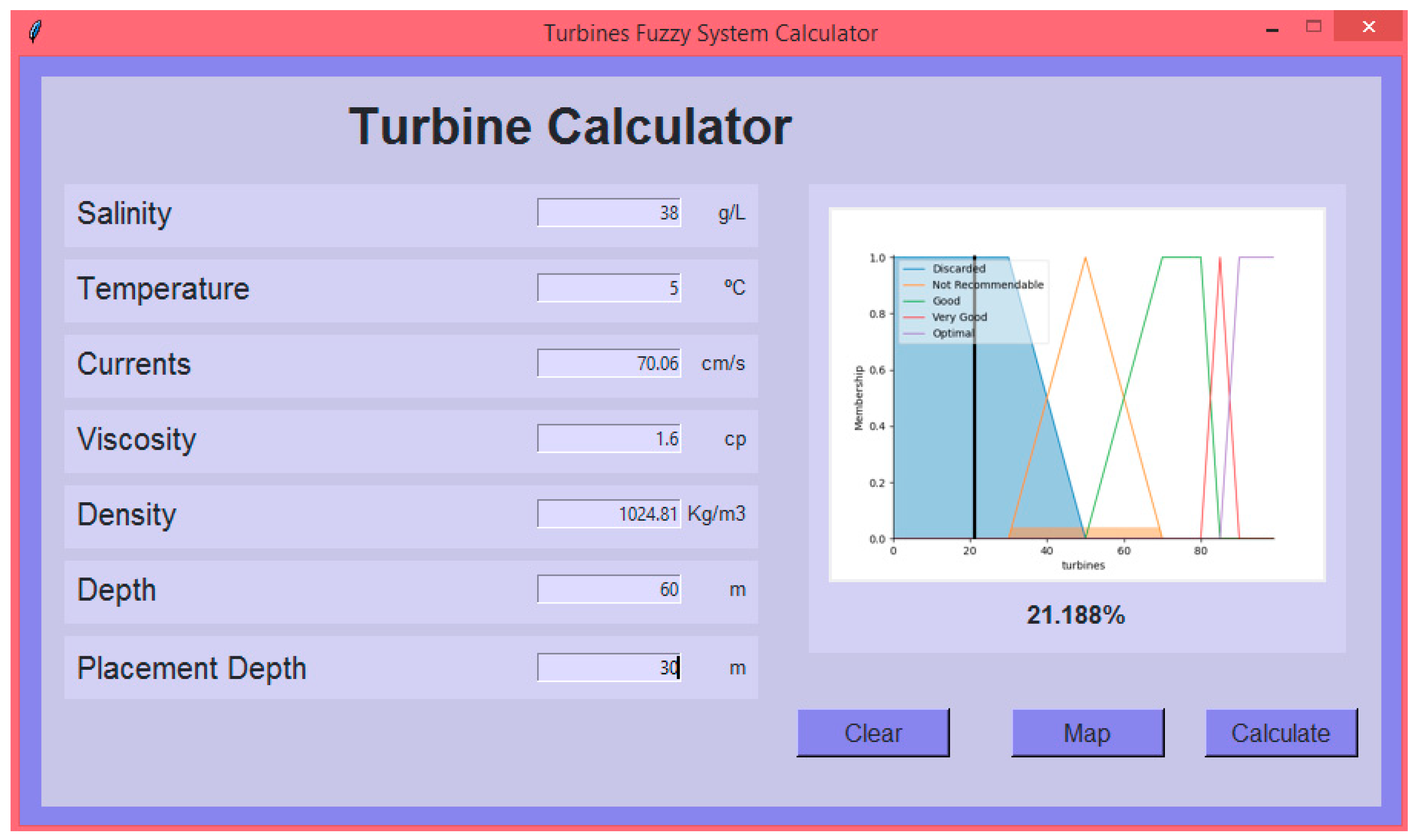Click the feather app icon in title bar

coord(35,31)
